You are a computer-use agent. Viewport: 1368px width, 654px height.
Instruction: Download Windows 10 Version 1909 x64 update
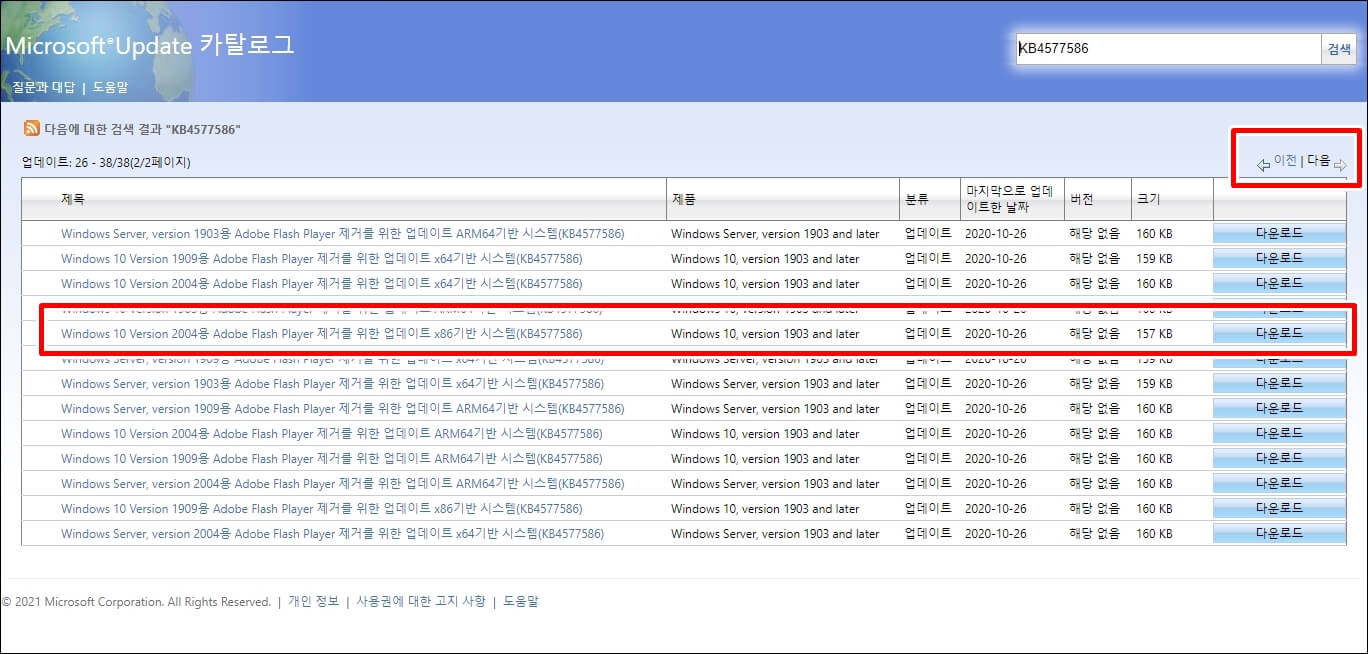[1279, 258]
